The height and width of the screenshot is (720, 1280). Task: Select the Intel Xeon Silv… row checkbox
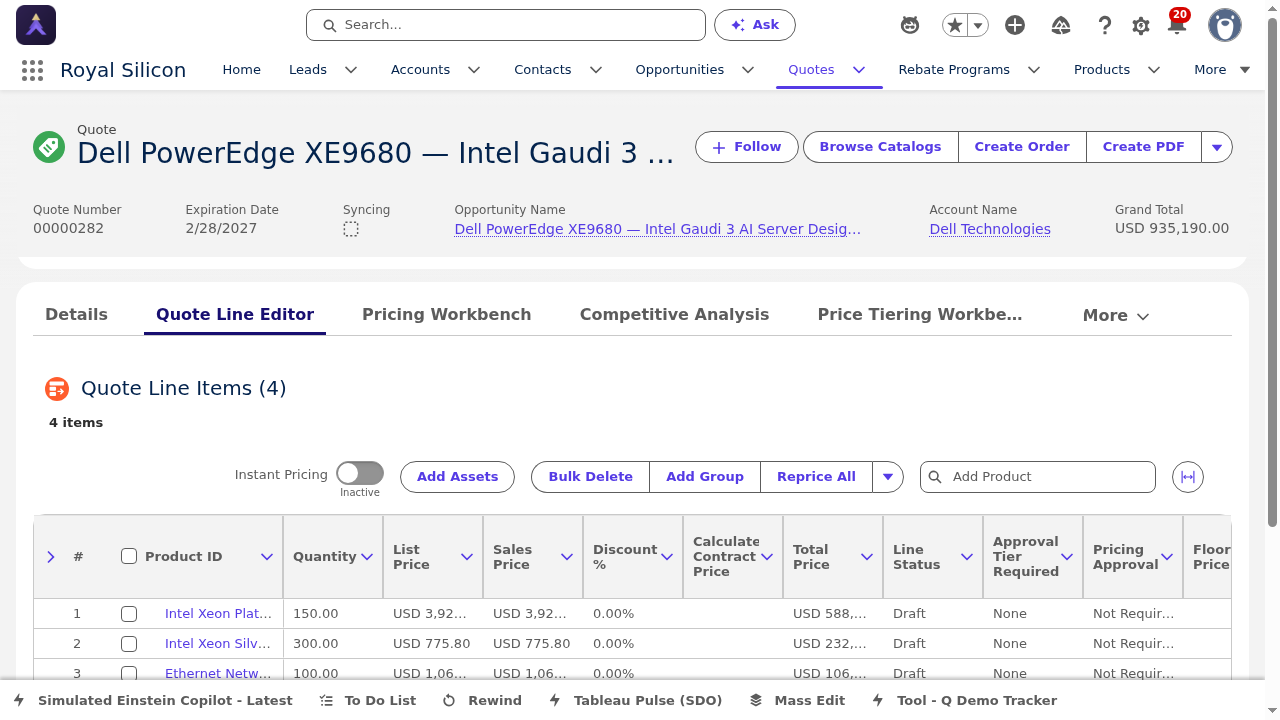click(129, 644)
